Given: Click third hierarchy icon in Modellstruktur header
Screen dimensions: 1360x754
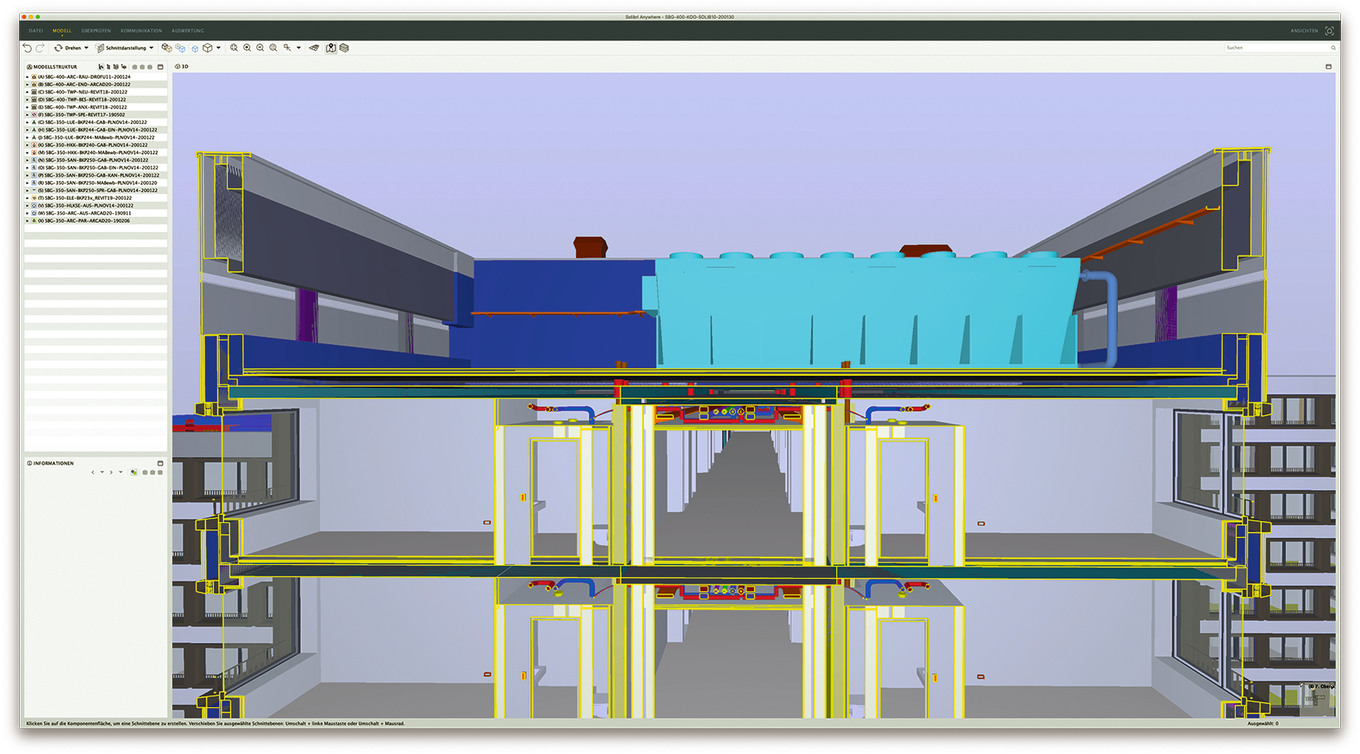Looking at the screenshot, I should tap(116, 67).
